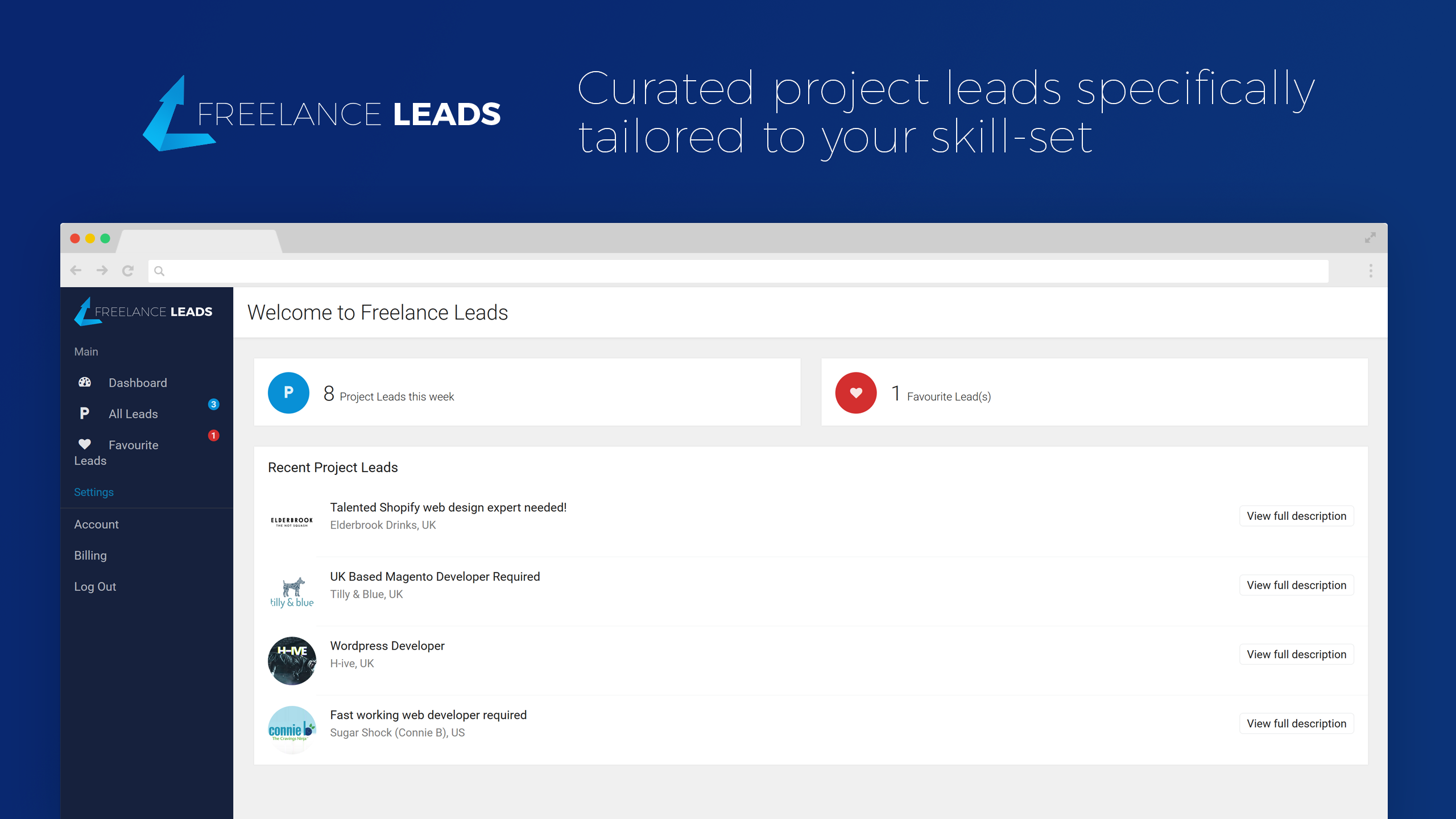Screen dimensions: 1456x819
Task: Click the fullscreen expand arrows icon
Action: (x=1370, y=238)
